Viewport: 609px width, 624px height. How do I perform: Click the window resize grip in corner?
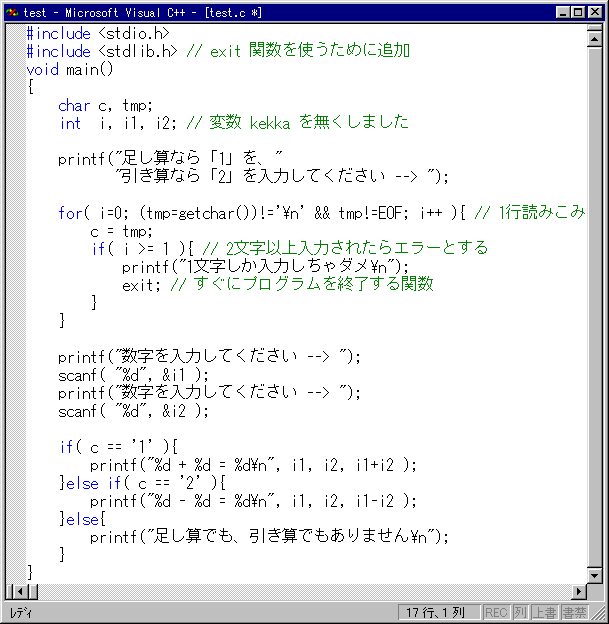[598, 614]
